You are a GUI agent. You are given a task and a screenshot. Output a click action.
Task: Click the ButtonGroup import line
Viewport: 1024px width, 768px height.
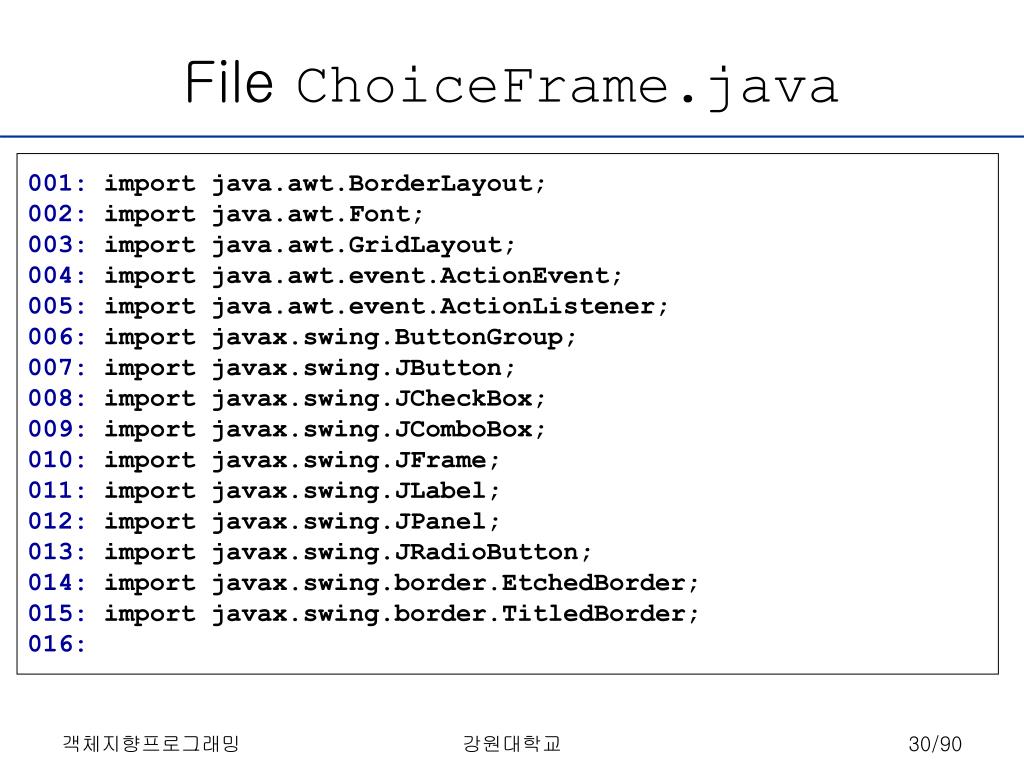pos(302,337)
